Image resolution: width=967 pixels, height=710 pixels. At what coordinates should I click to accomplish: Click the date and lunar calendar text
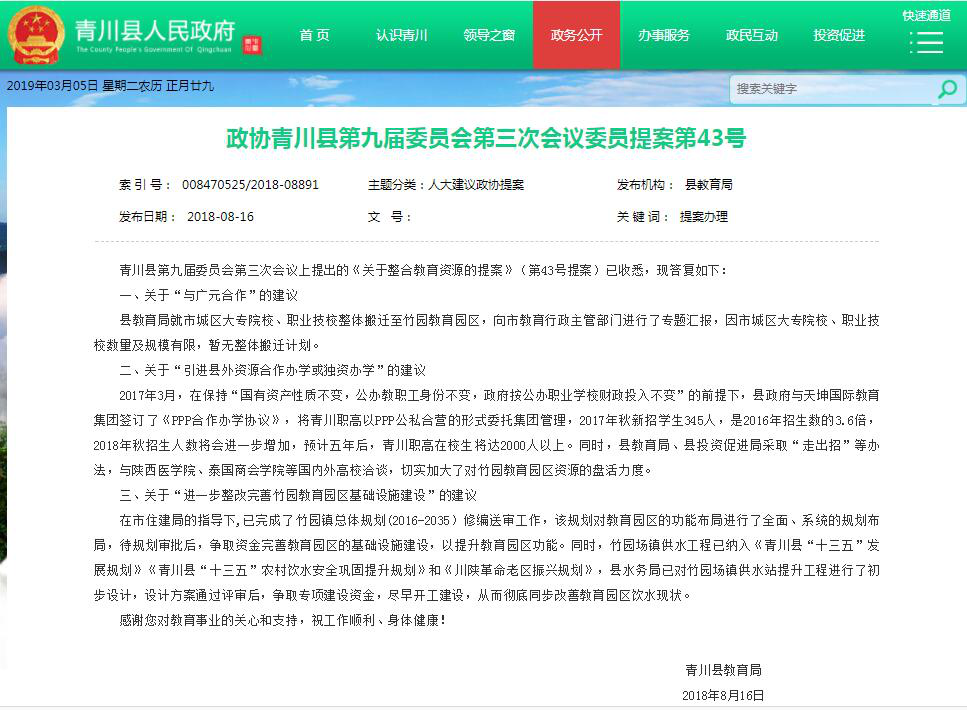(110, 86)
